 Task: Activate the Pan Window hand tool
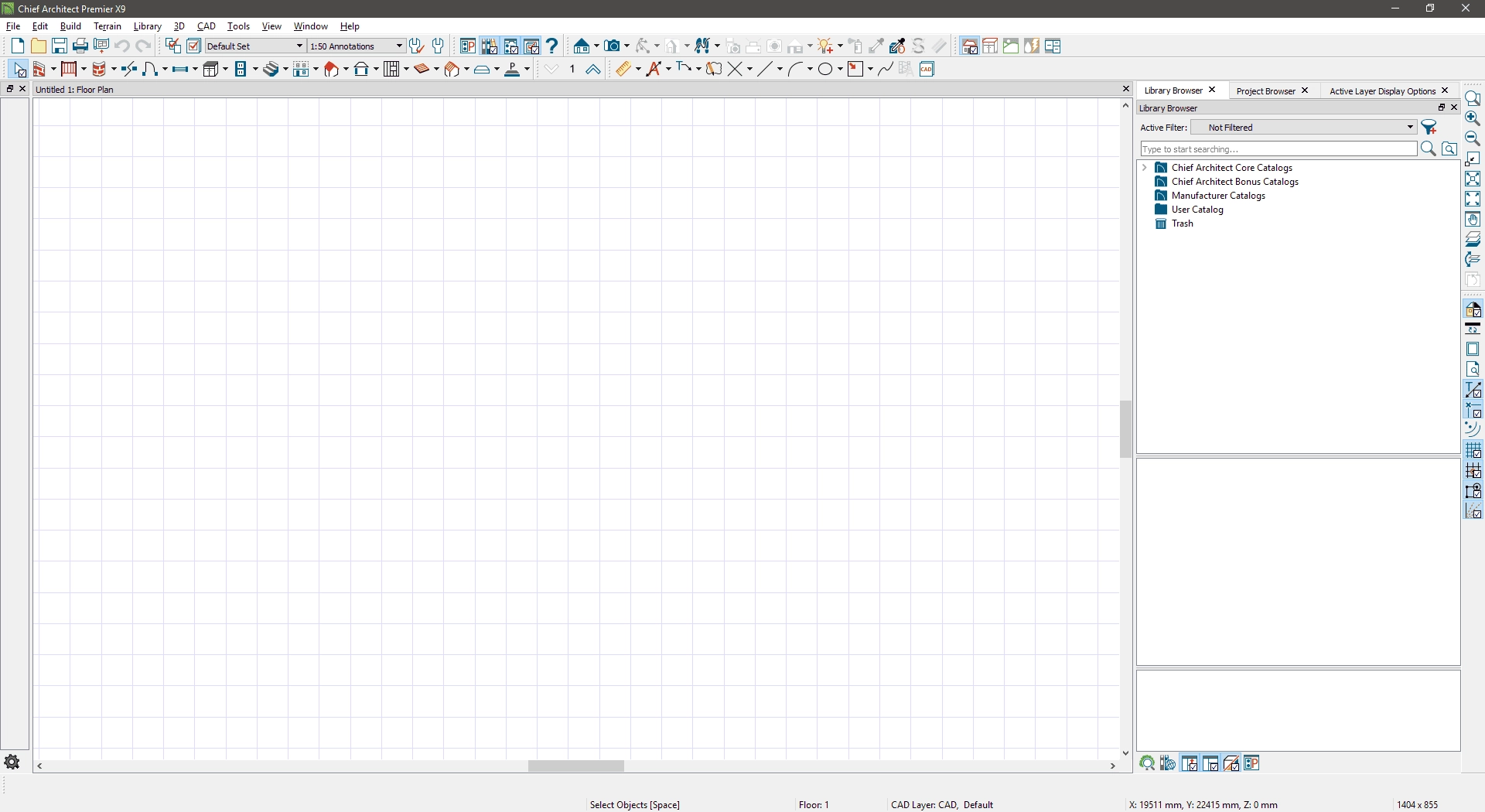(1473, 219)
